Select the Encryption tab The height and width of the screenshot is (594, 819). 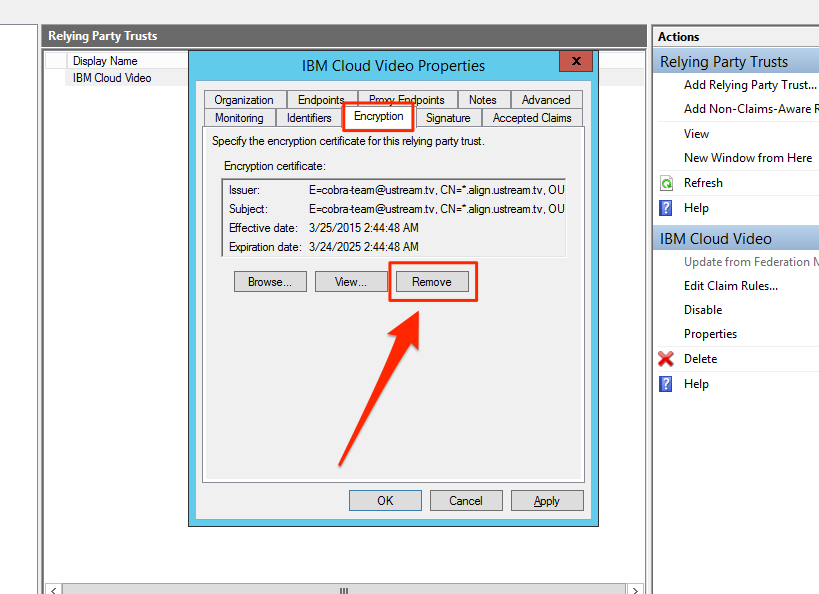click(379, 116)
